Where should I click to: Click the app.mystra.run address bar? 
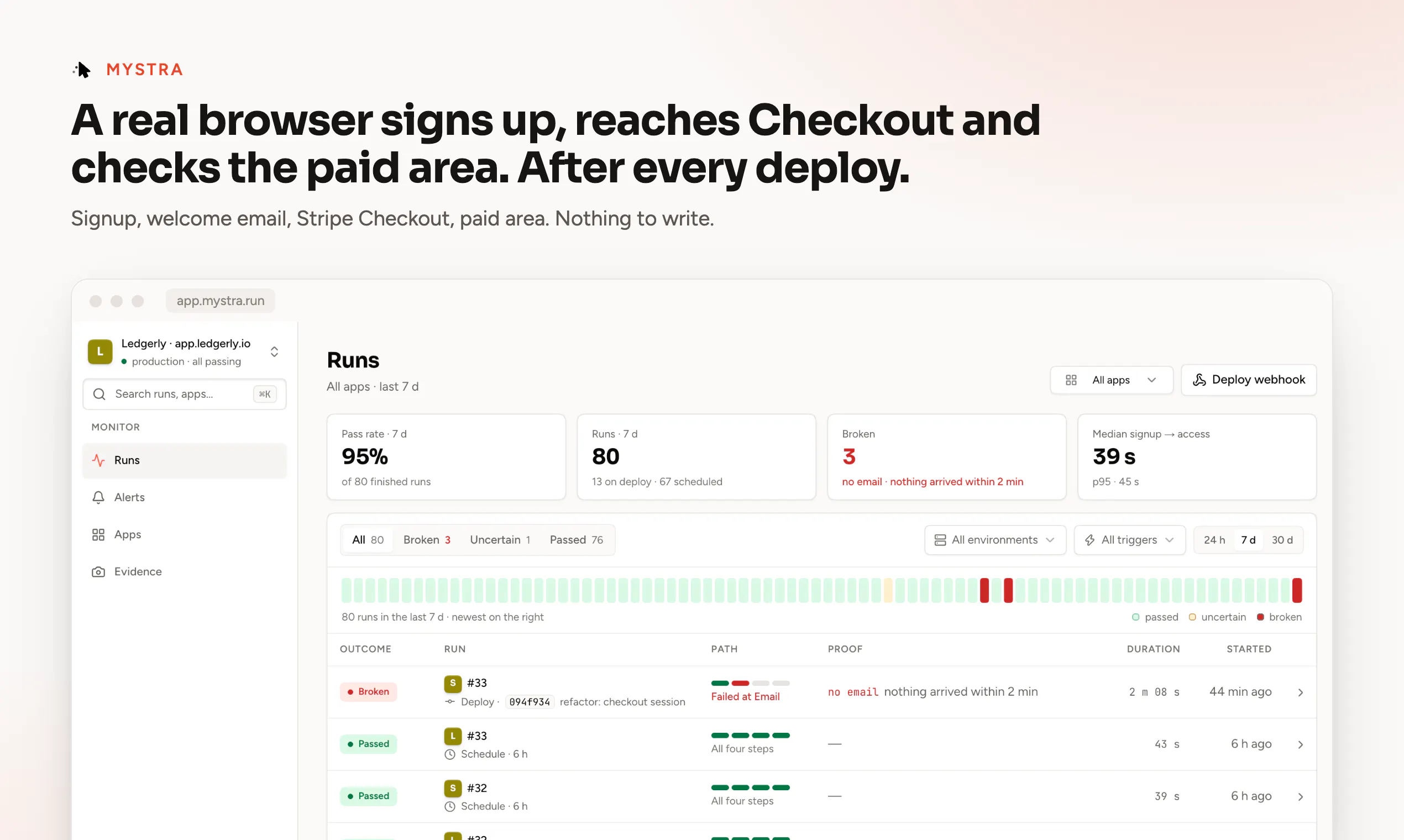tap(220, 301)
